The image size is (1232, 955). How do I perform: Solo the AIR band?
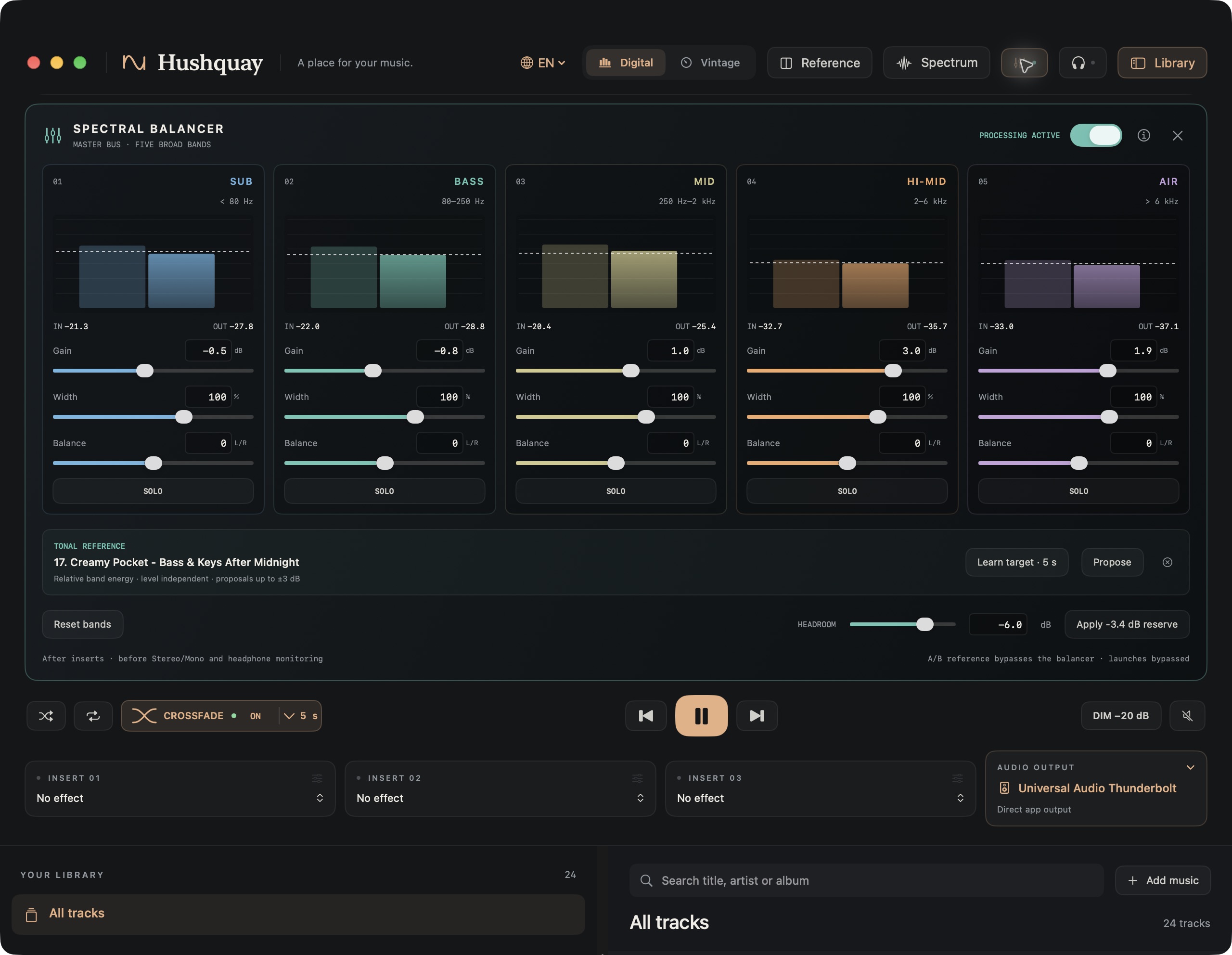click(x=1078, y=491)
